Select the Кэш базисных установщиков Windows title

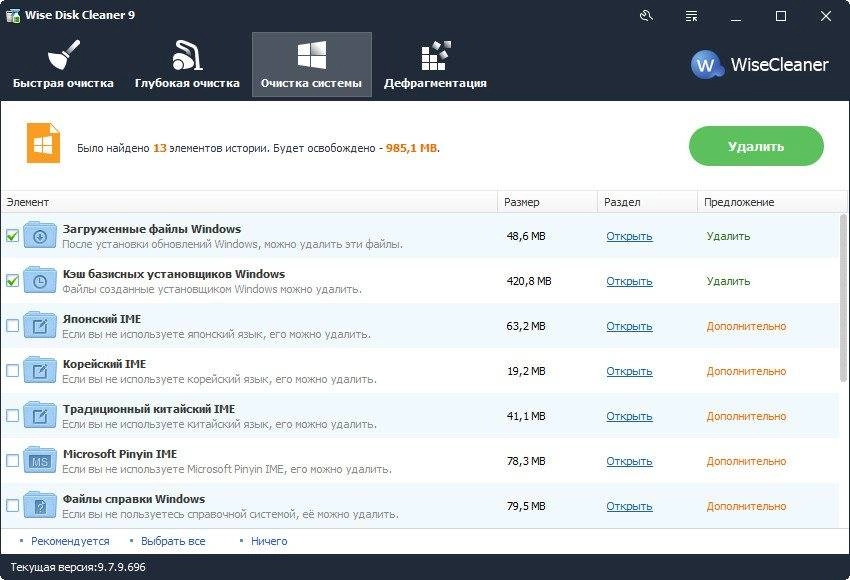tap(174, 274)
